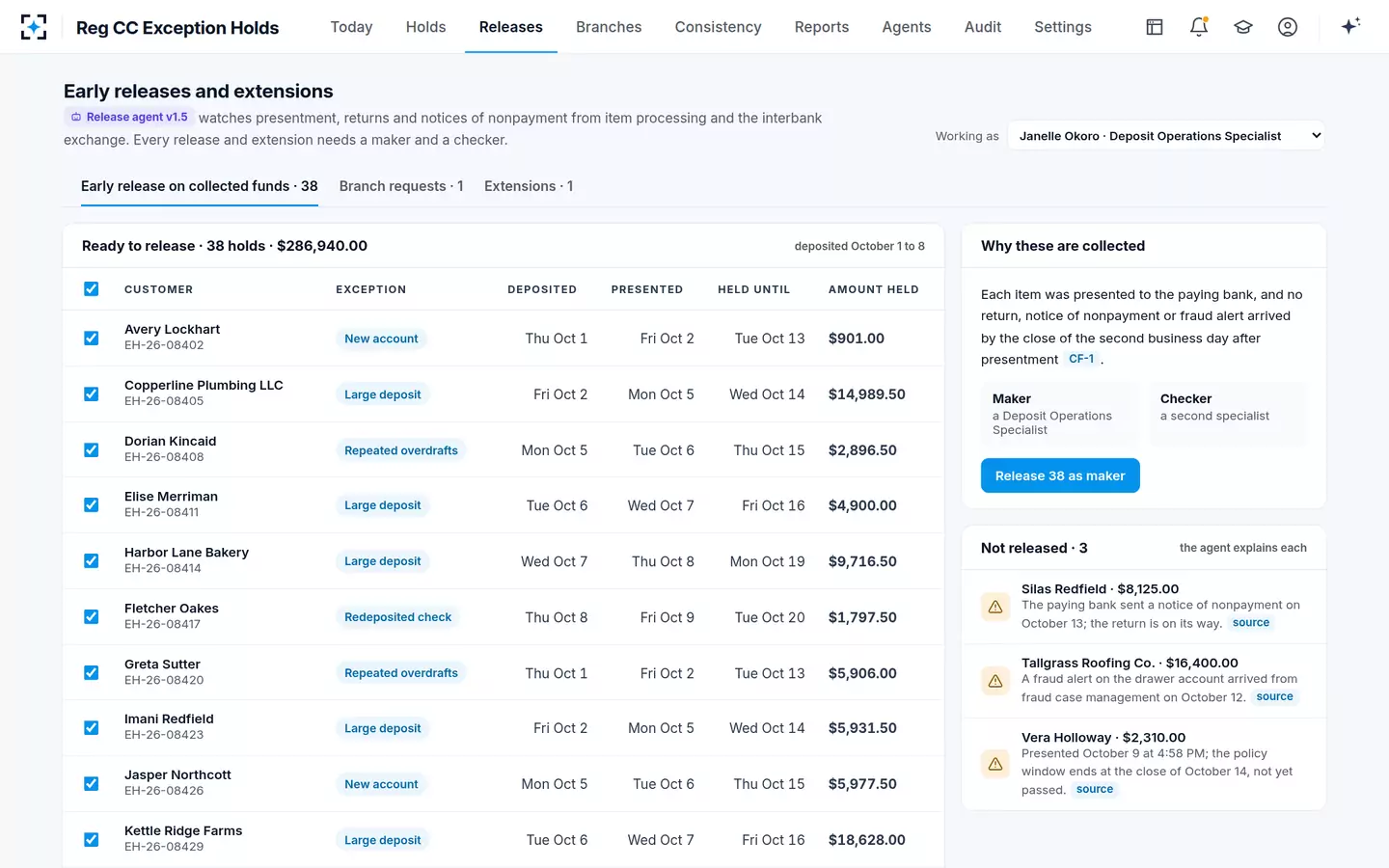Click New account tag for Jasper Northcott
Viewport: 1389px width, 868px height.
click(381, 784)
